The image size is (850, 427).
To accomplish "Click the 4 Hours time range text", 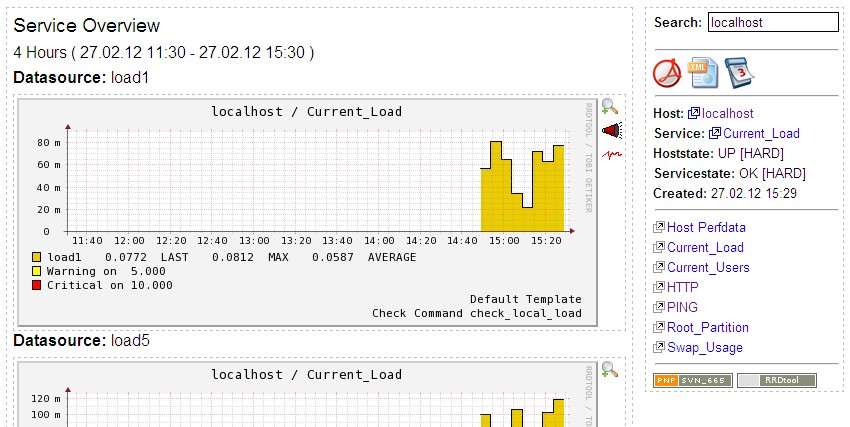I will [164, 53].
